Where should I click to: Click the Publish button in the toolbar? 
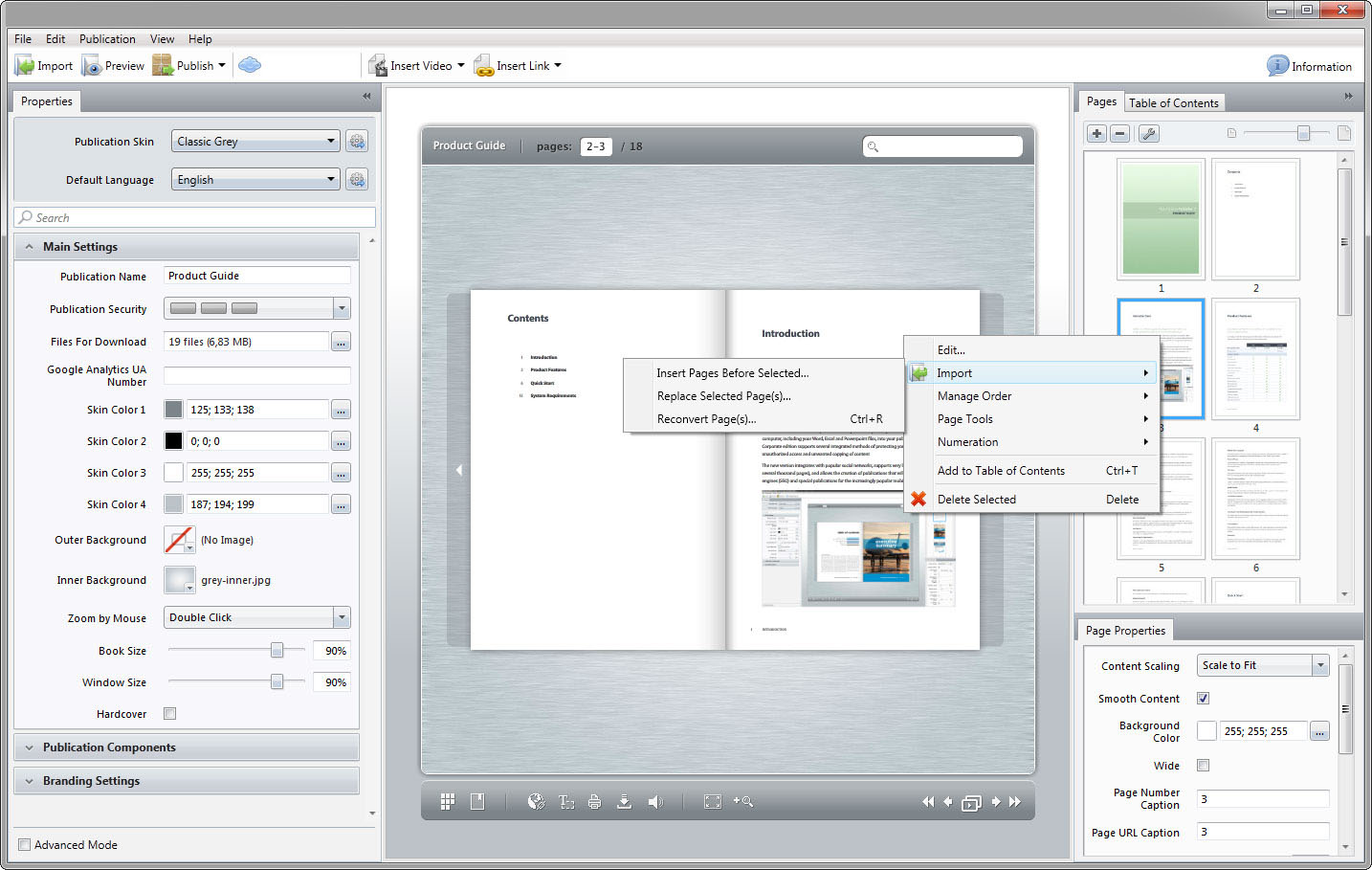pos(188,65)
